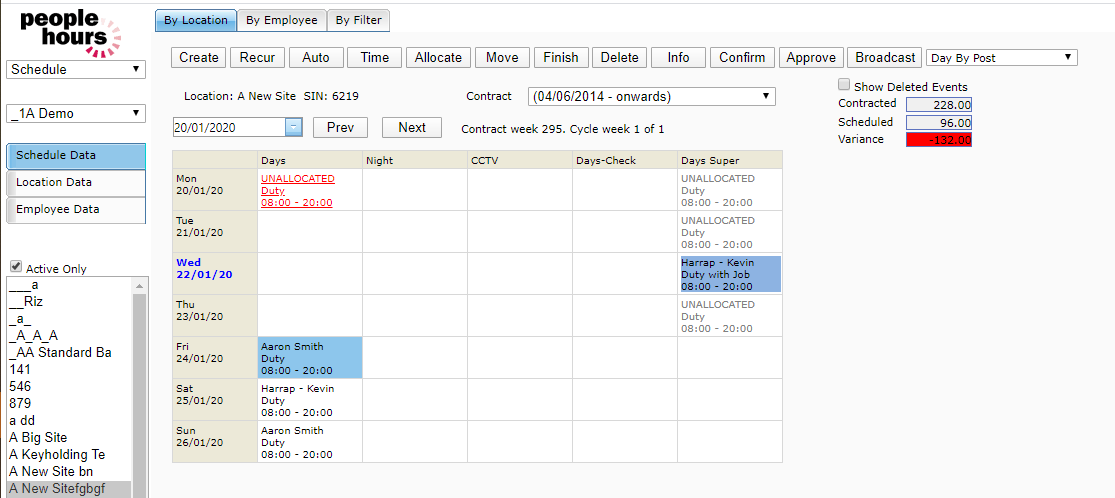This screenshot has height=498, width=1115.
Task: Uncheck the Active Only checkbox
Action: (x=15, y=267)
